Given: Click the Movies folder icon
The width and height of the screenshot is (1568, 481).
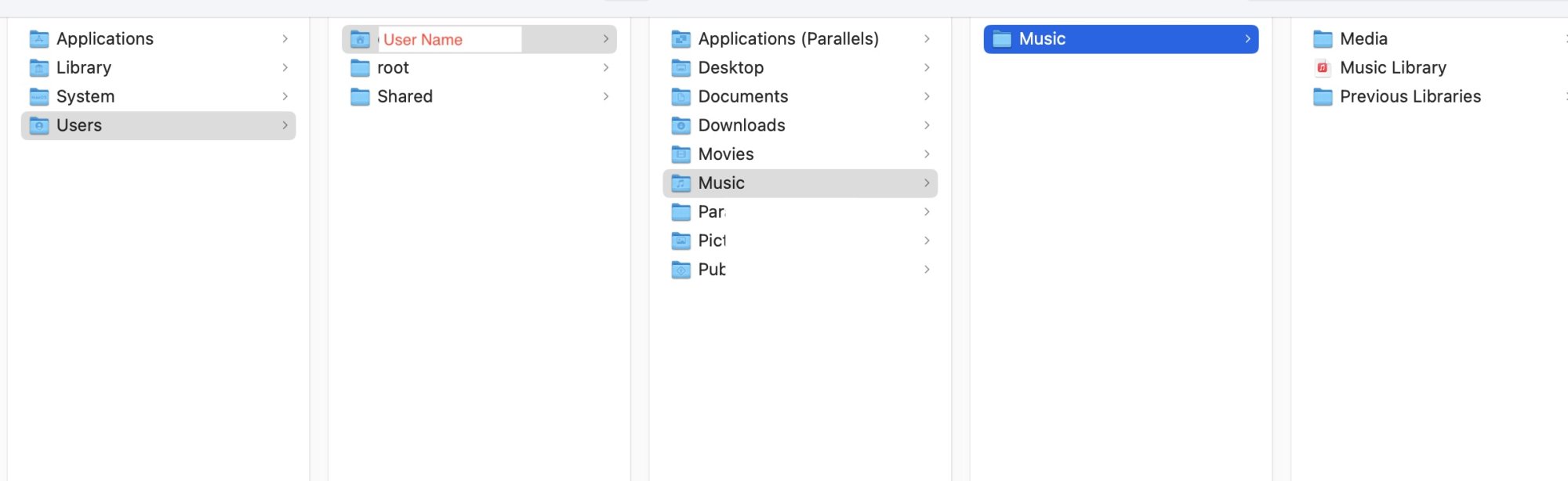Looking at the screenshot, I should 681,154.
